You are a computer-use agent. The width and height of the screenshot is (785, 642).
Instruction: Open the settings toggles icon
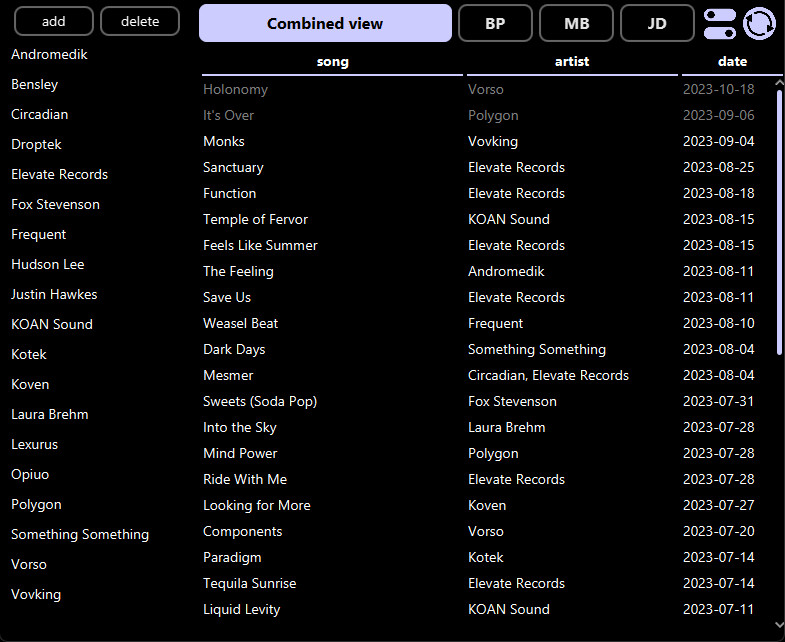click(719, 24)
